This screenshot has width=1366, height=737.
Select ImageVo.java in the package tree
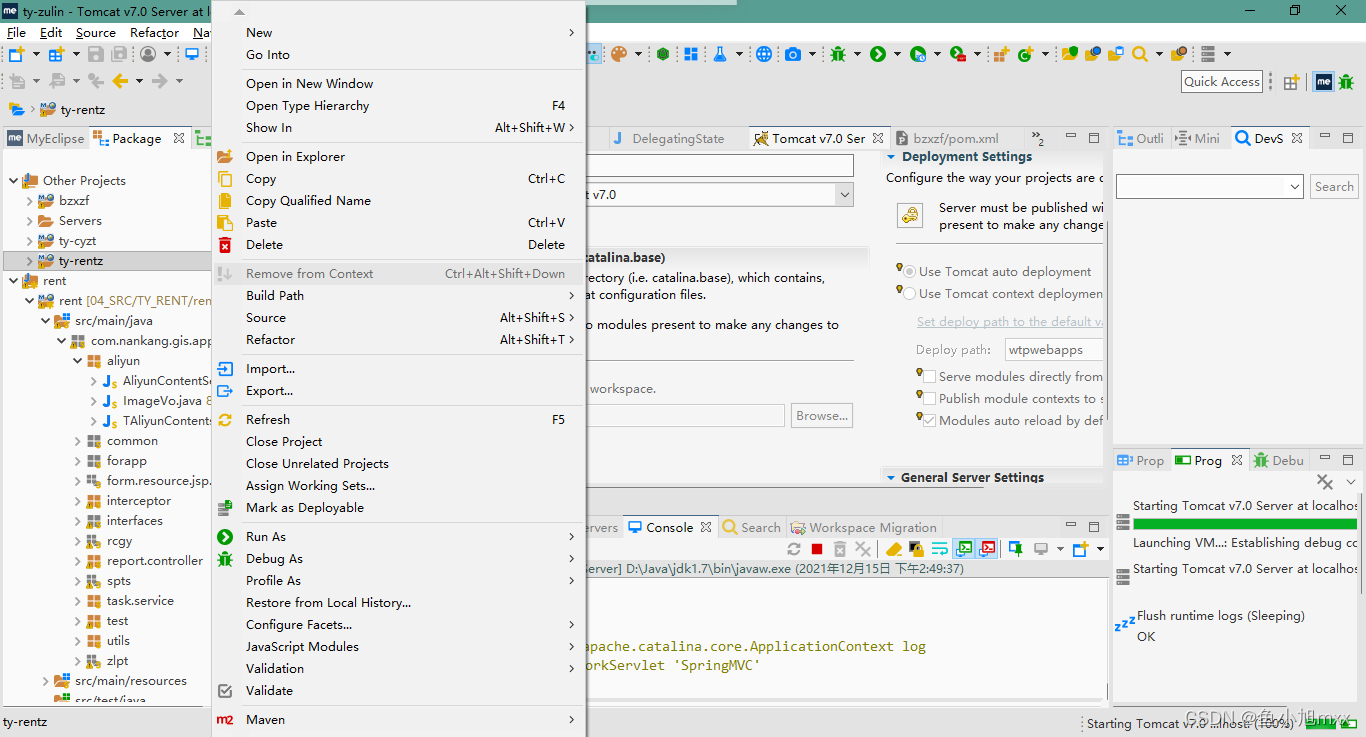coord(155,400)
